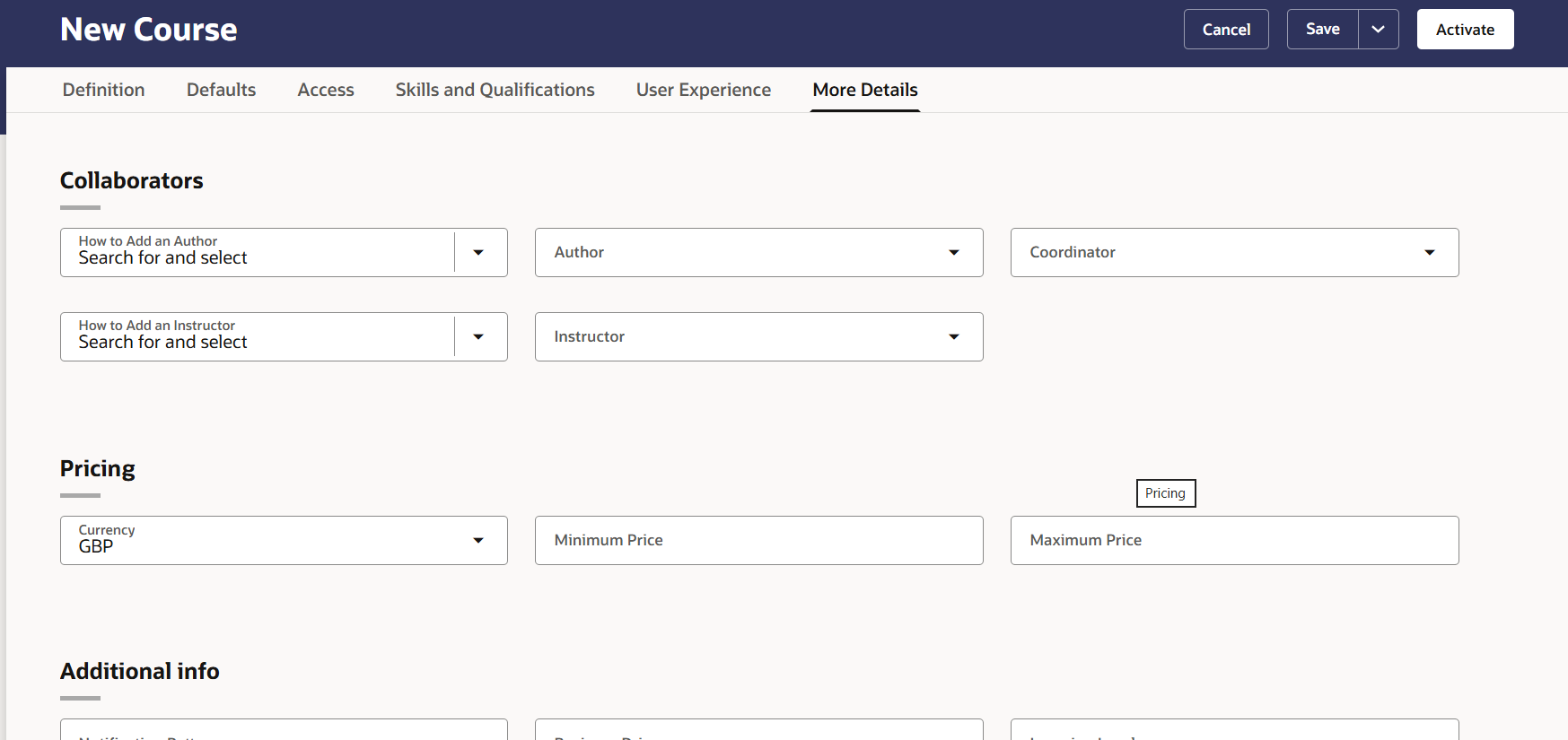Click the Save button
The width and height of the screenshot is (1568, 740).
tap(1323, 30)
